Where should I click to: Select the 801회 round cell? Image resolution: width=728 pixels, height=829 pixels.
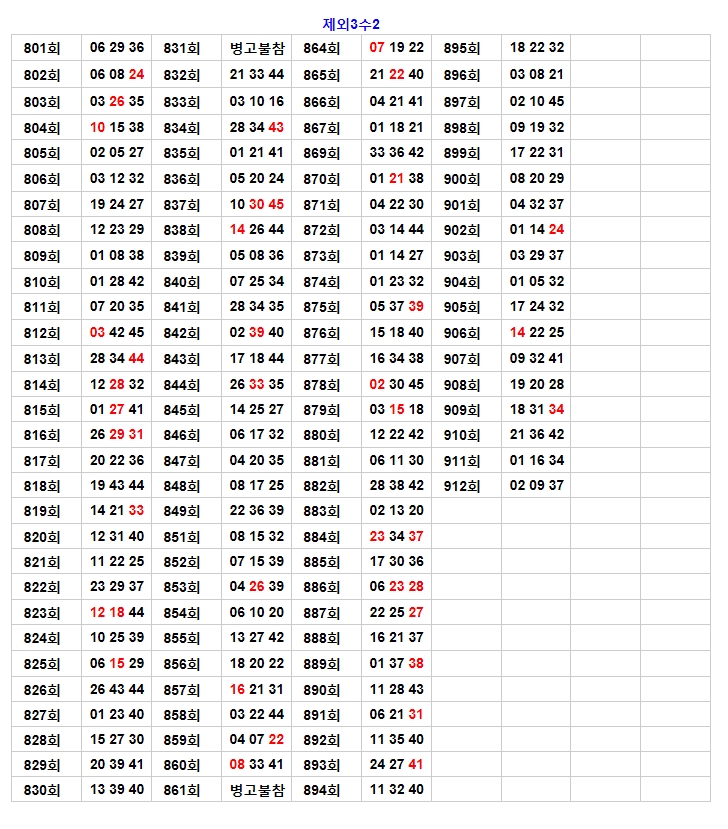[42, 48]
